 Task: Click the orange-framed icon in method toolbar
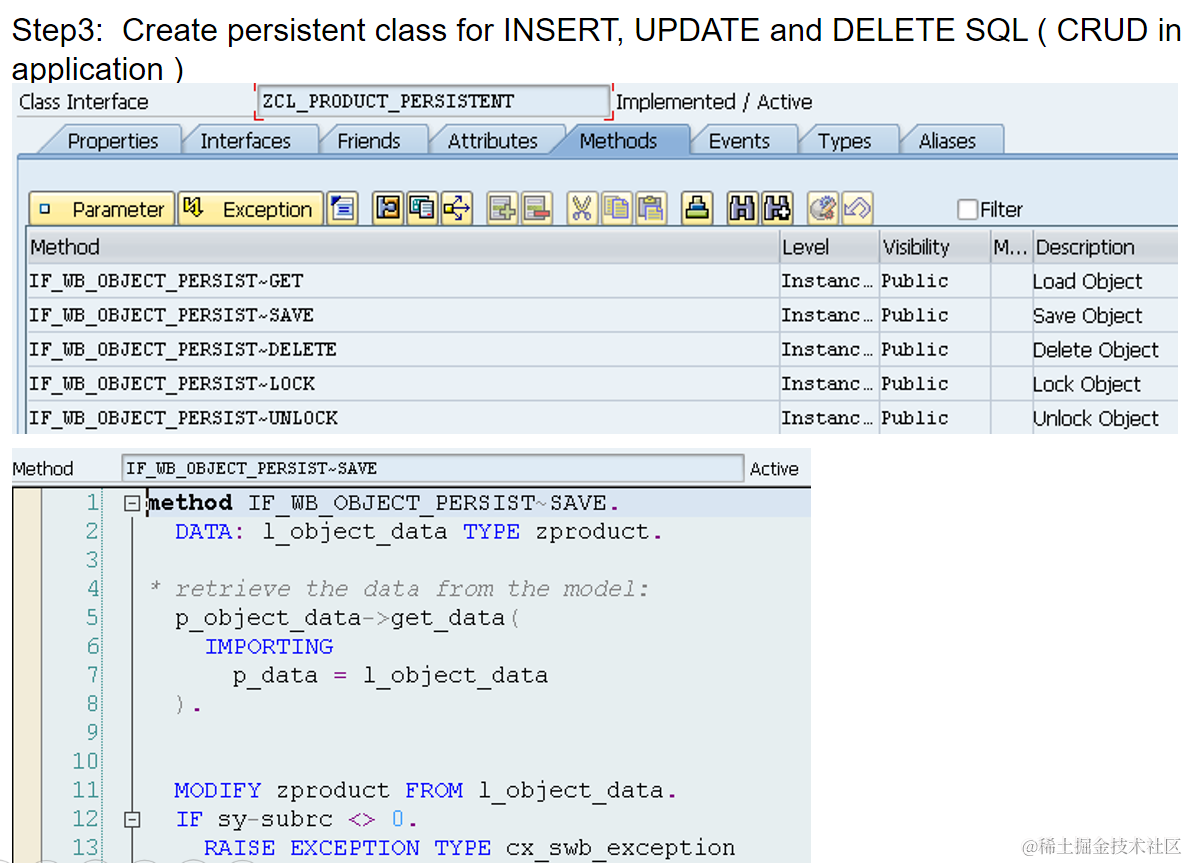388,208
